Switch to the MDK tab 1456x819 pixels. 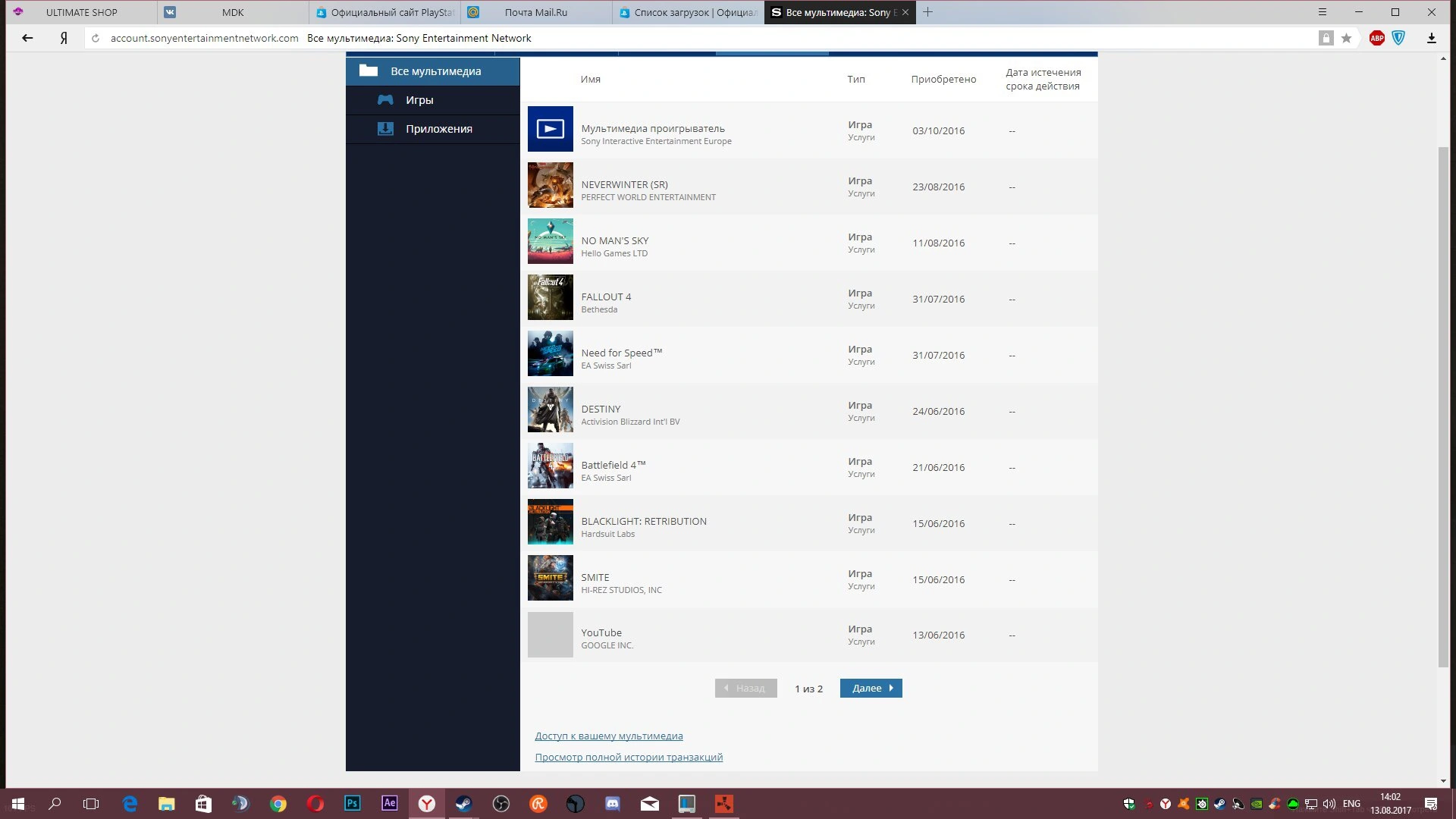pyautogui.click(x=234, y=12)
